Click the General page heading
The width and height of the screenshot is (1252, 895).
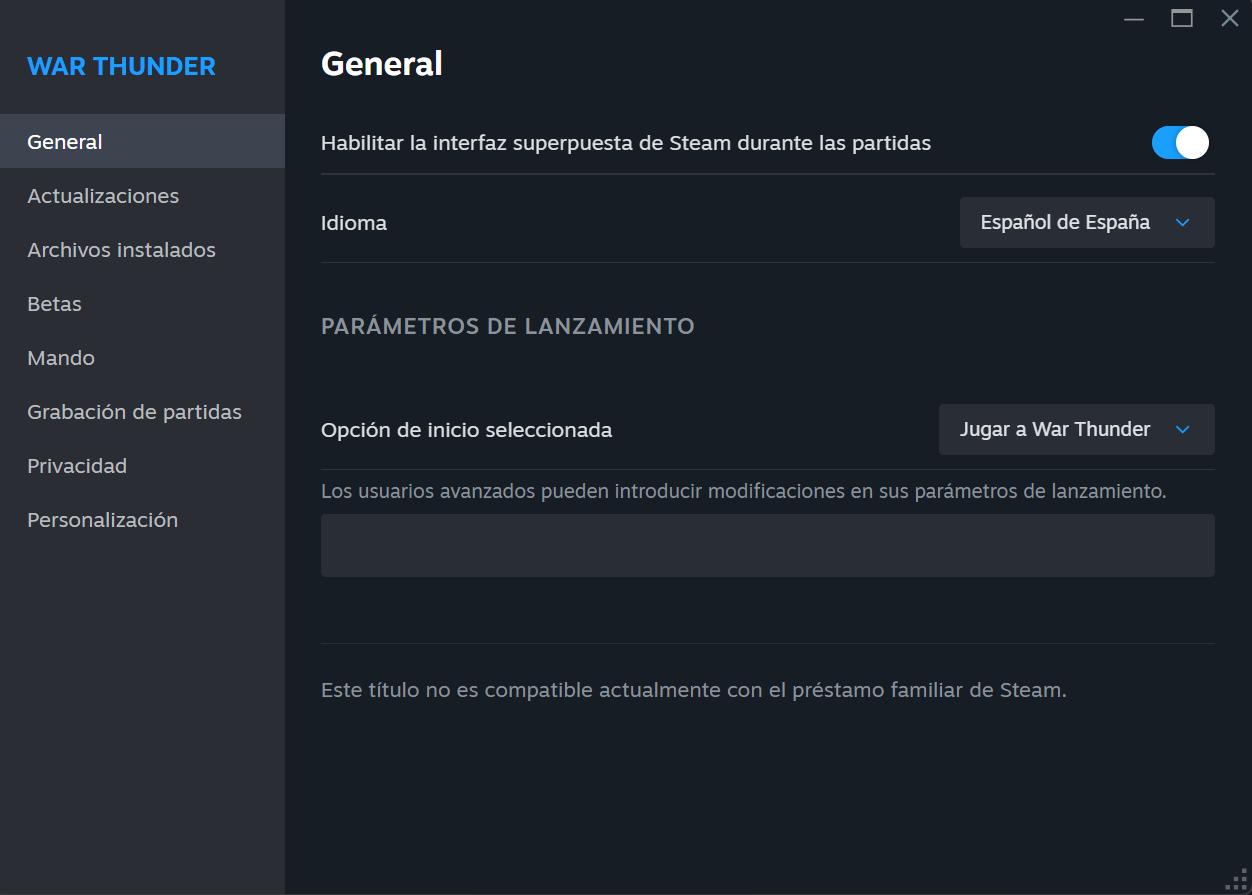tap(381, 64)
